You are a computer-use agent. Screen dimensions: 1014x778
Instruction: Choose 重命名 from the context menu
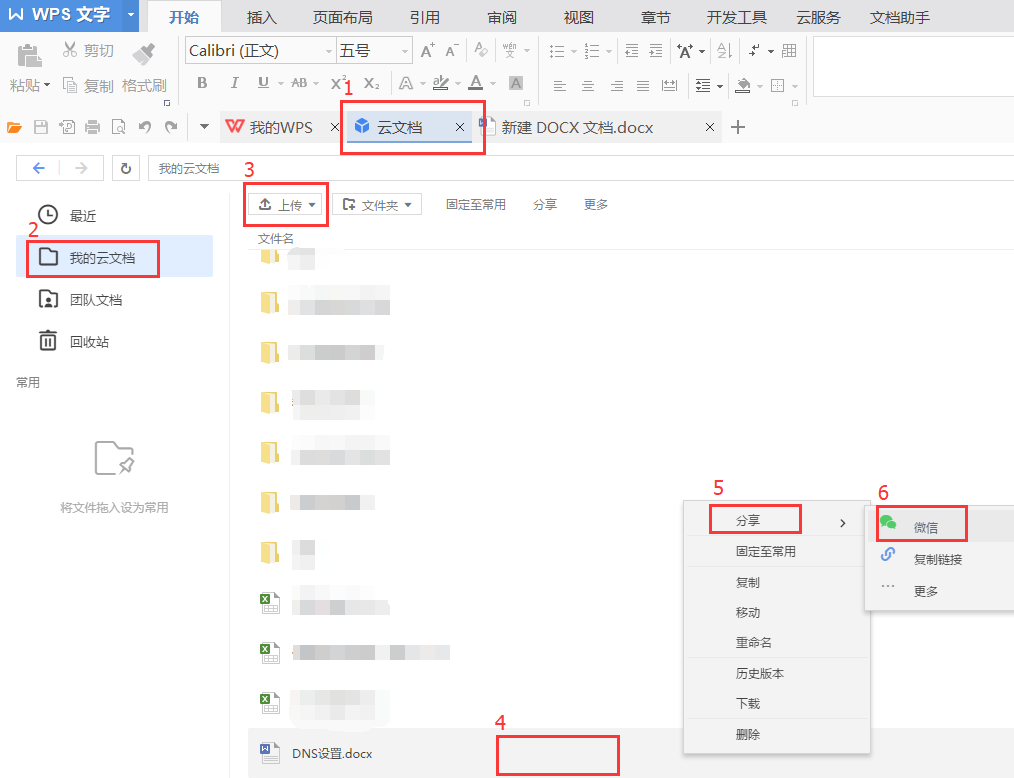click(753, 642)
